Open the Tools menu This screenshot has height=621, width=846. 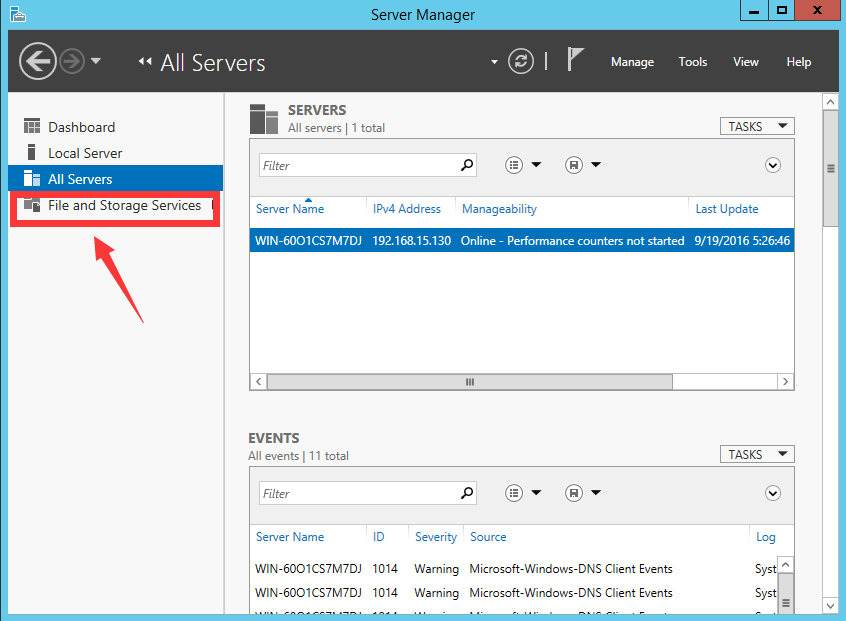click(693, 61)
